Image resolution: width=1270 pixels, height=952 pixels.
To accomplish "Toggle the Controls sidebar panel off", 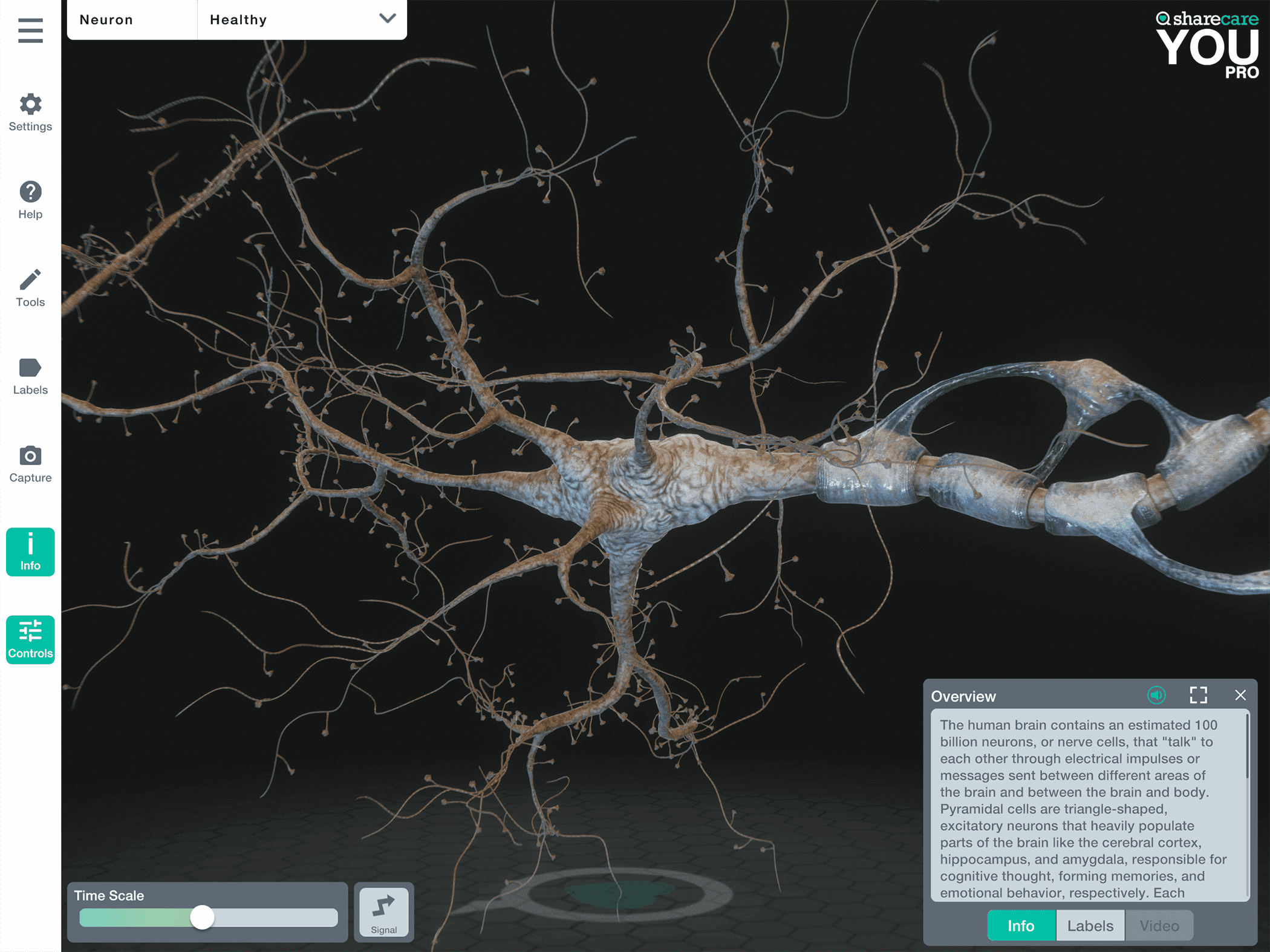I will (30, 639).
